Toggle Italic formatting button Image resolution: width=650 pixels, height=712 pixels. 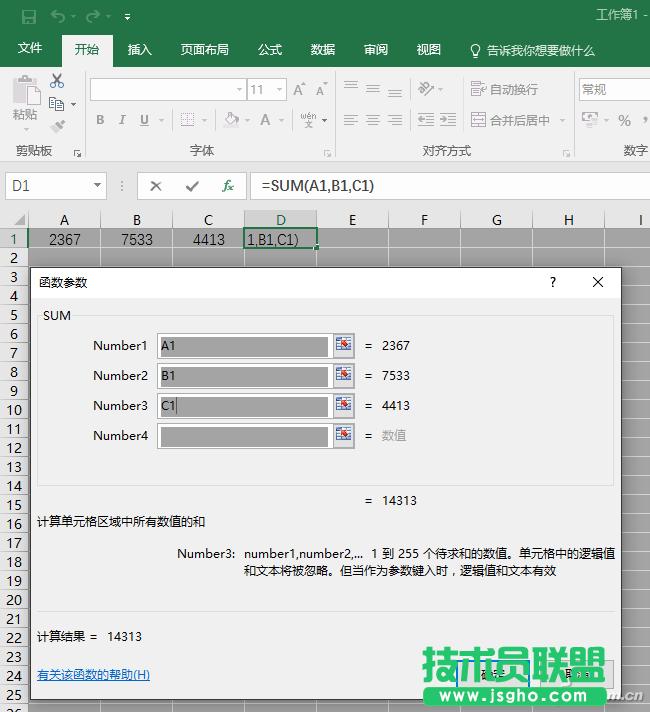point(123,120)
